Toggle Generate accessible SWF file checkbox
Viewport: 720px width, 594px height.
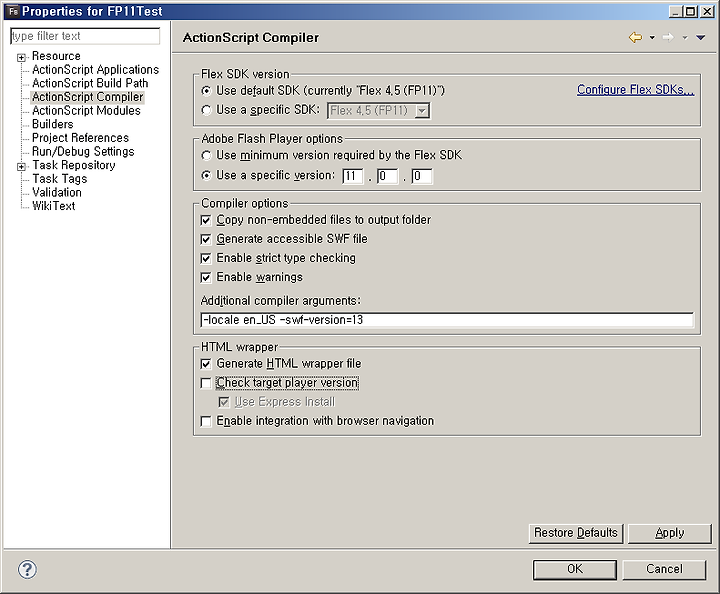[206, 240]
